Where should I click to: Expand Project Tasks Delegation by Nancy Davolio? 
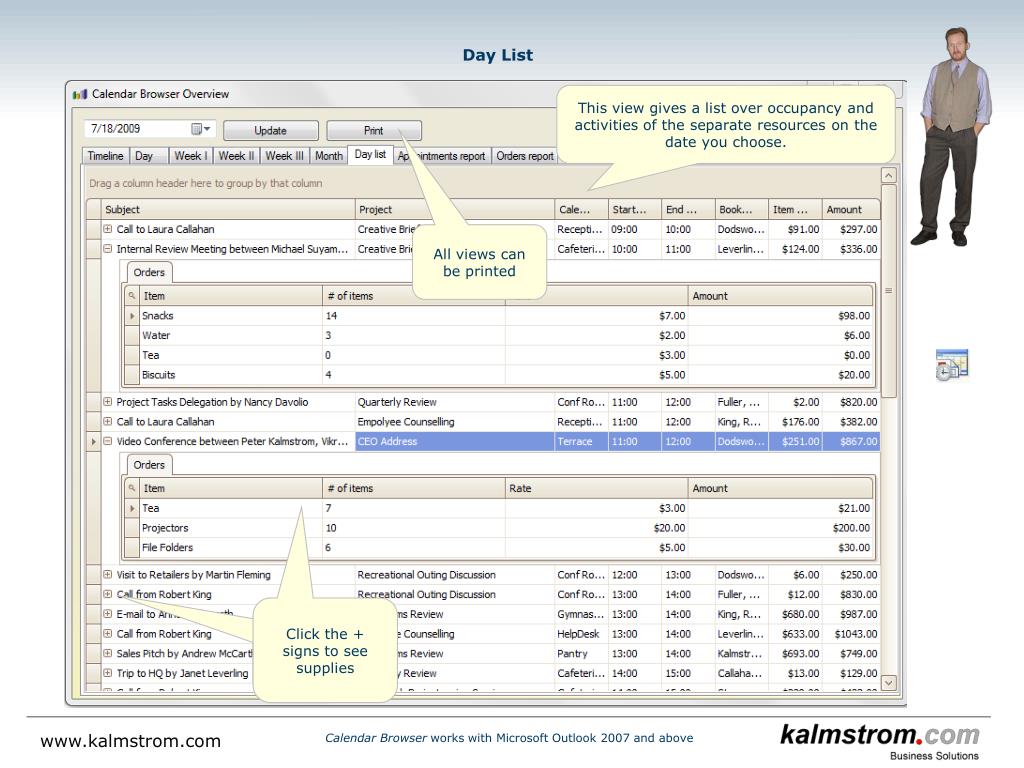coord(108,402)
